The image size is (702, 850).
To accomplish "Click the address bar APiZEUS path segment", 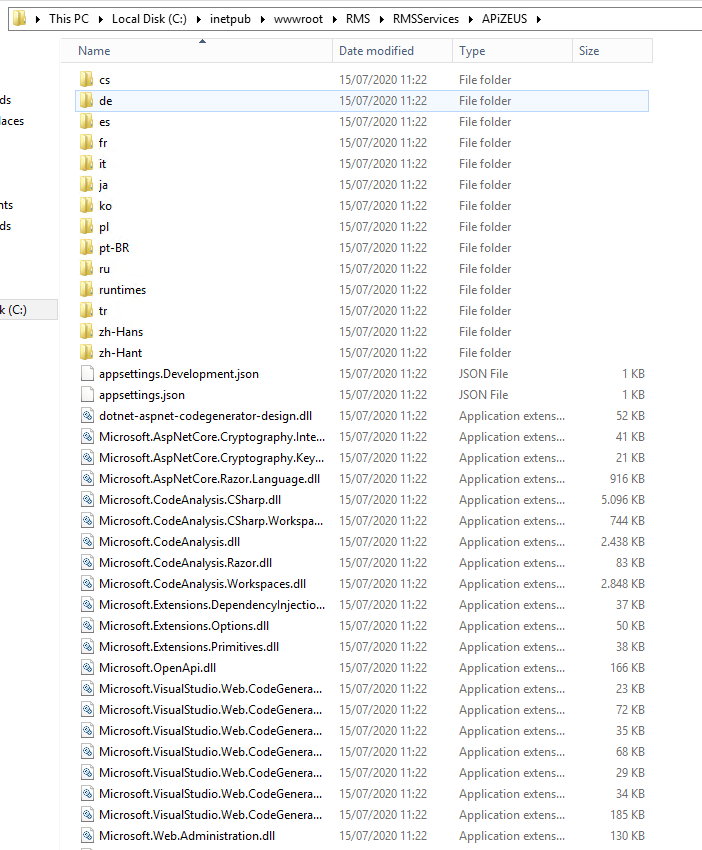I will pyautogui.click(x=504, y=19).
